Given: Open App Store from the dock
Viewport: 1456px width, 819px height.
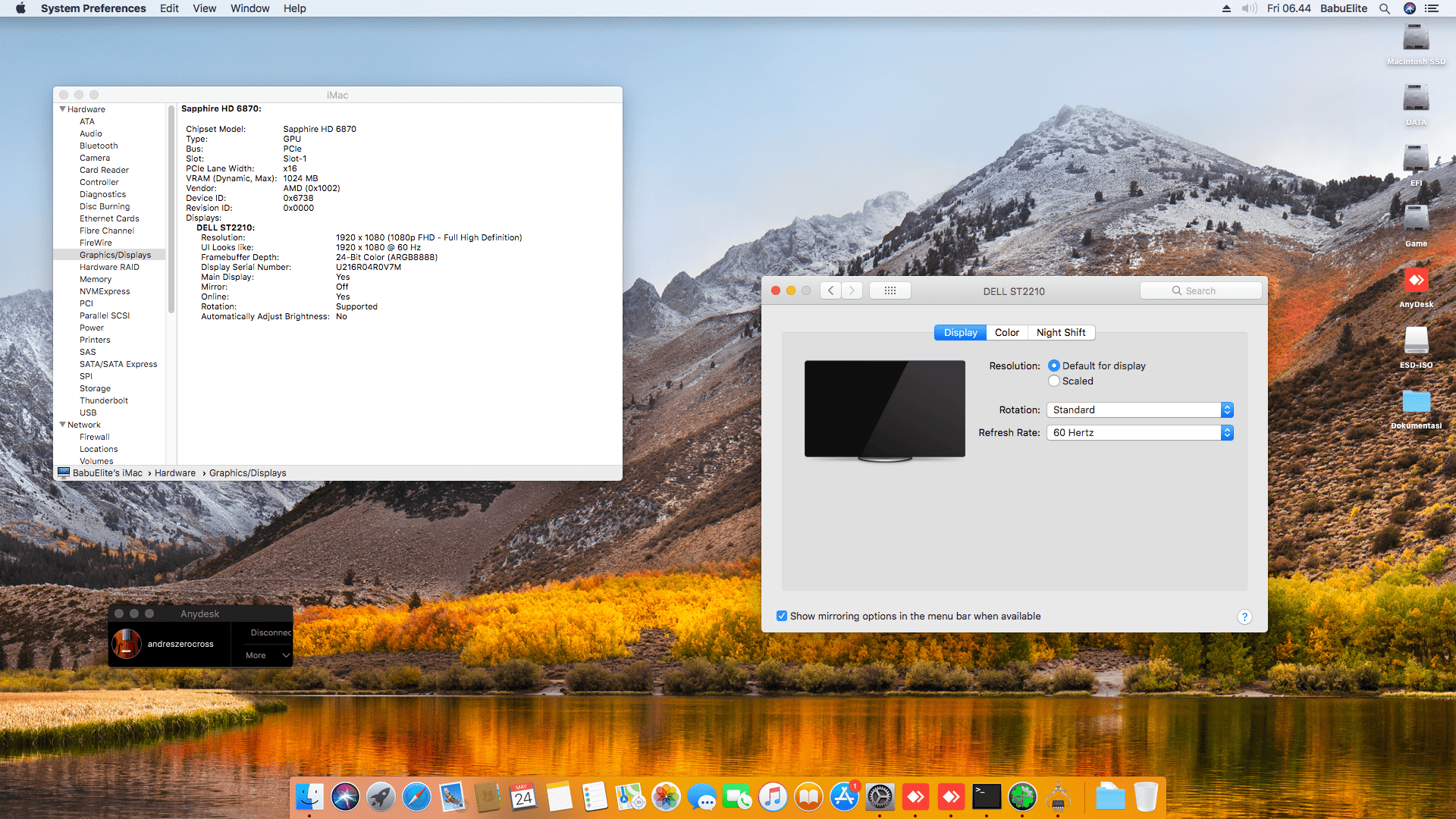Looking at the screenshot, I should click(x=844, y=797).
